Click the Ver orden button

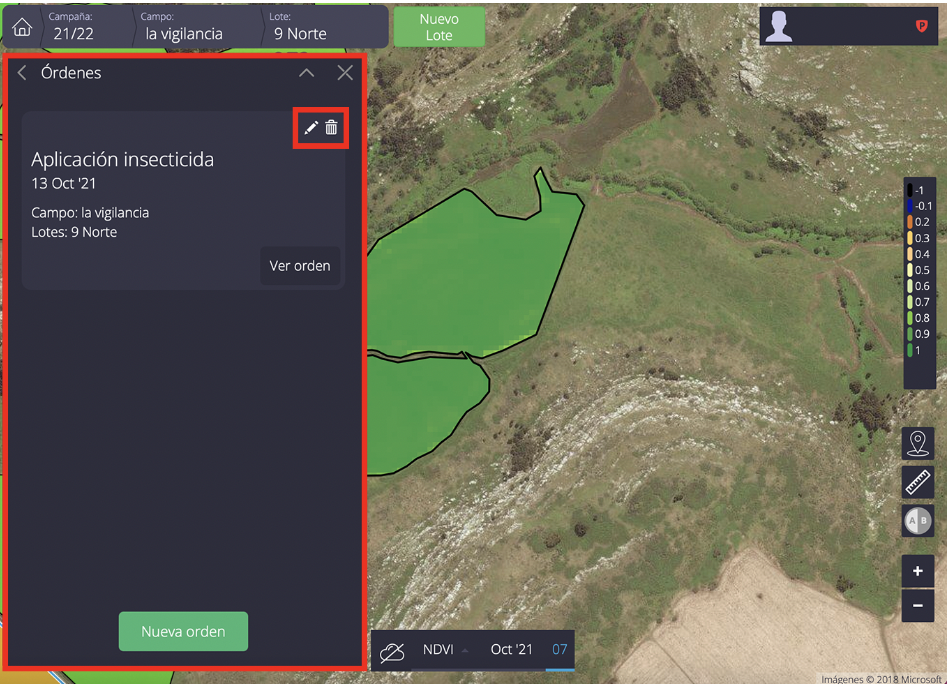300,265
